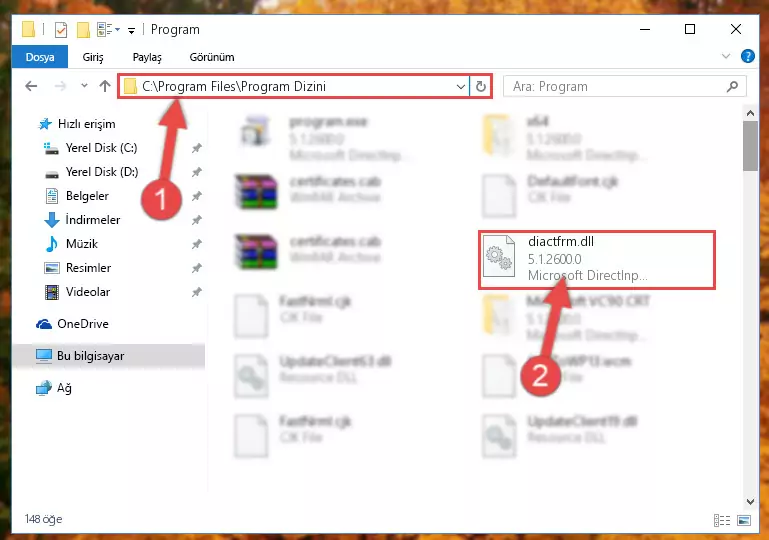Open OneDrive in the sidebar
The width and height of the screenshot is (769, 540).
pyautogui.click(x=82, y=324)
